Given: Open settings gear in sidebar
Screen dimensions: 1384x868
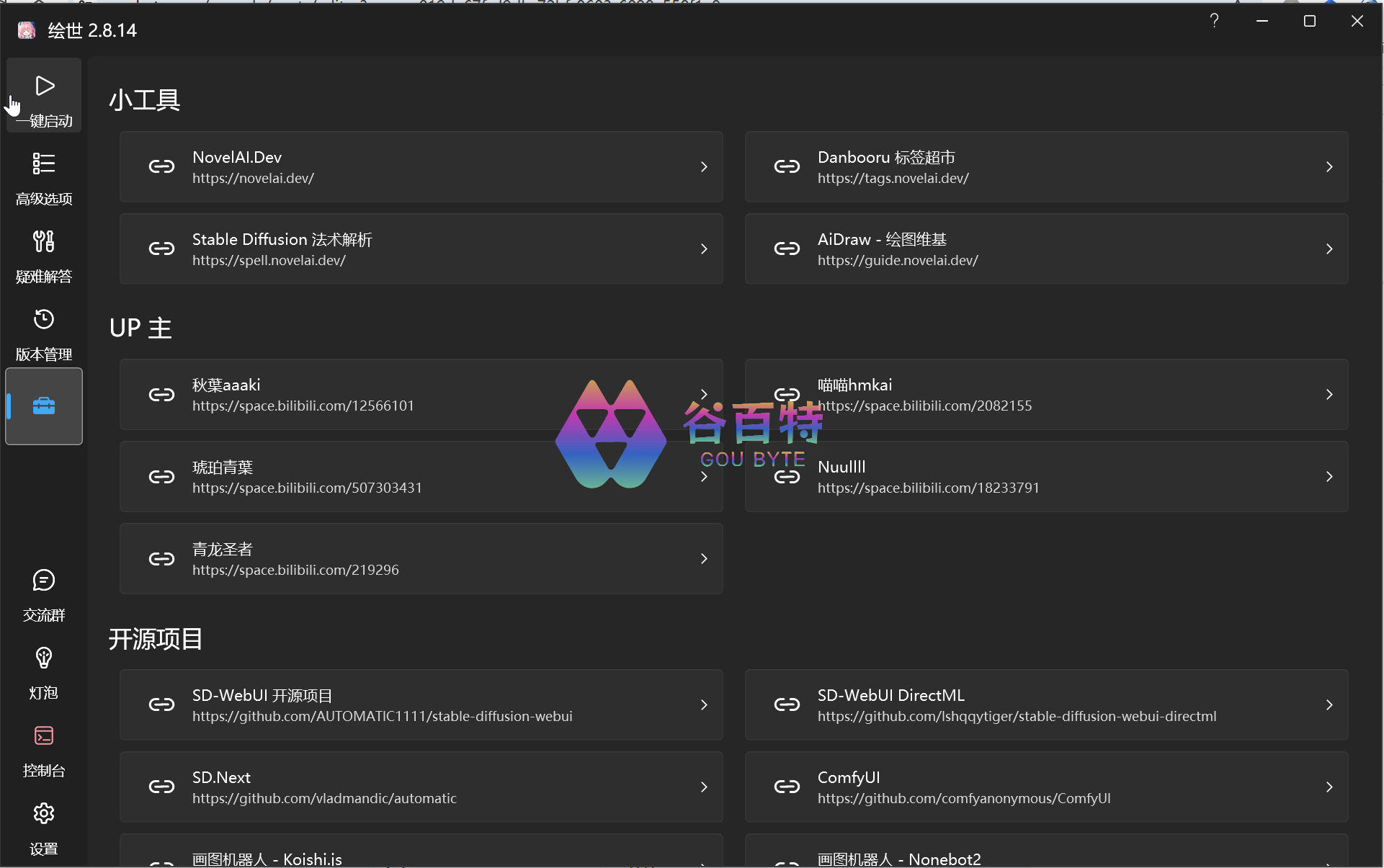Looking at the screenshot, I should (x=44, y=814).
